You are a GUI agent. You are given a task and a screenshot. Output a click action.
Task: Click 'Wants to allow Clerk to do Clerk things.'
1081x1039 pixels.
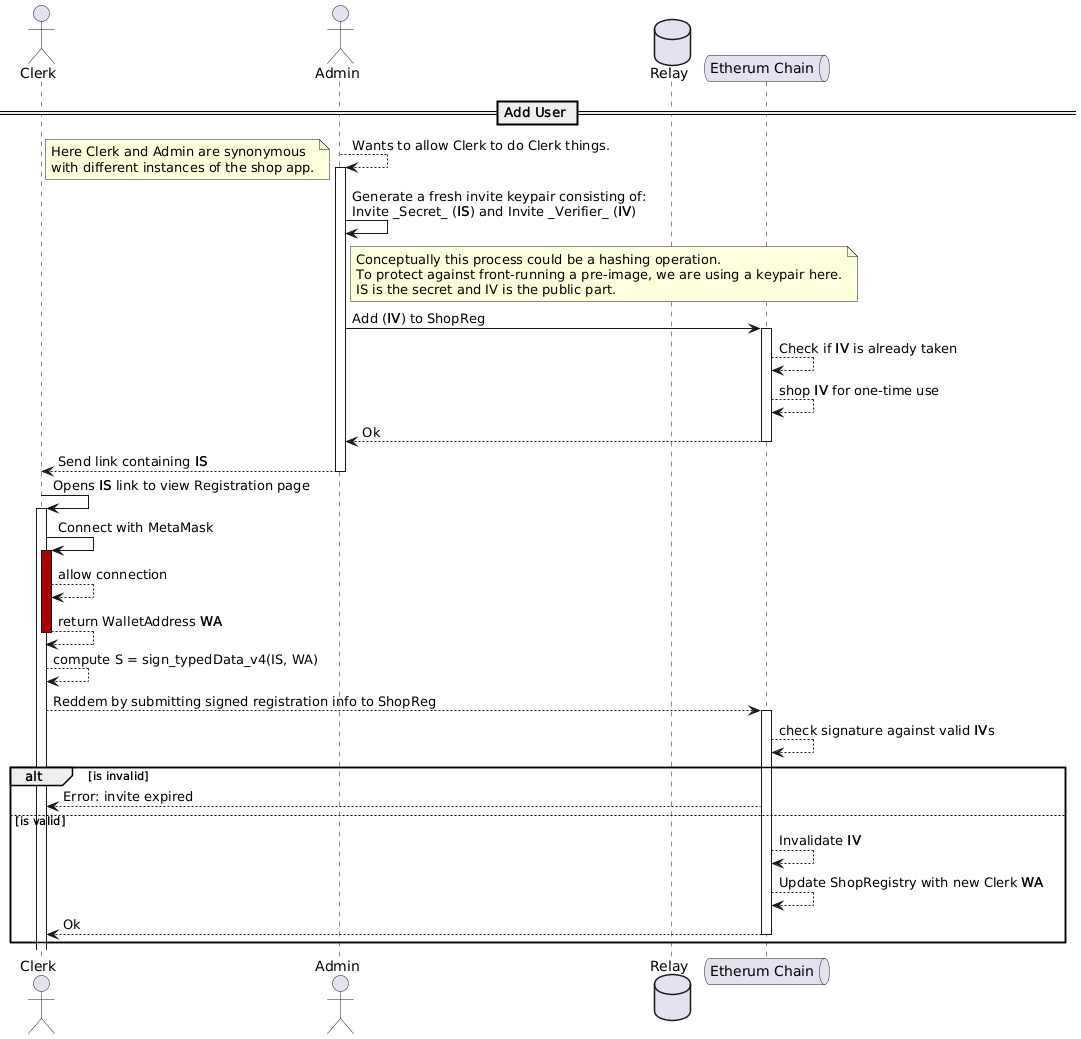tap(481, 145)
